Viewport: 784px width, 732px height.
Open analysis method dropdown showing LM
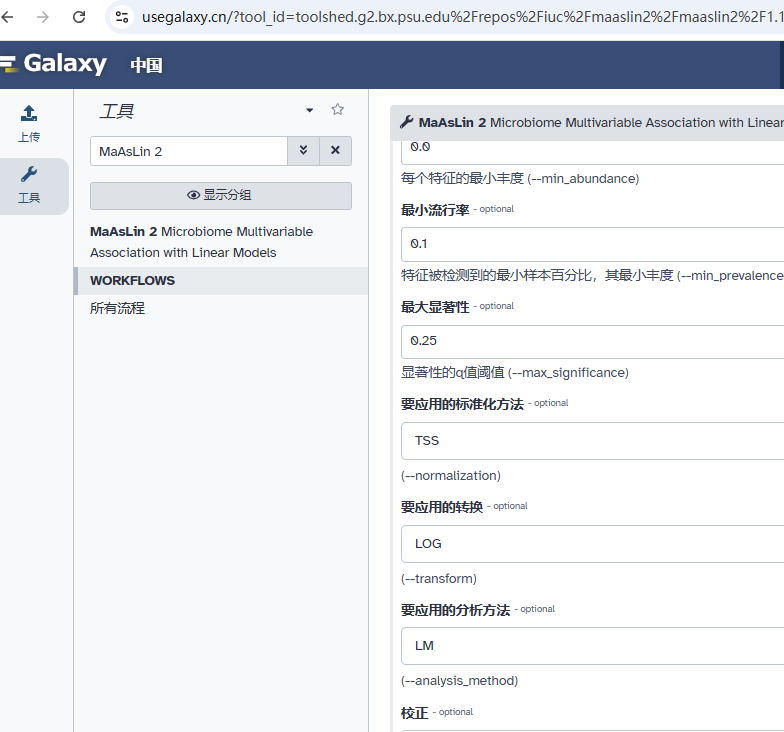[x=592, y=646]
